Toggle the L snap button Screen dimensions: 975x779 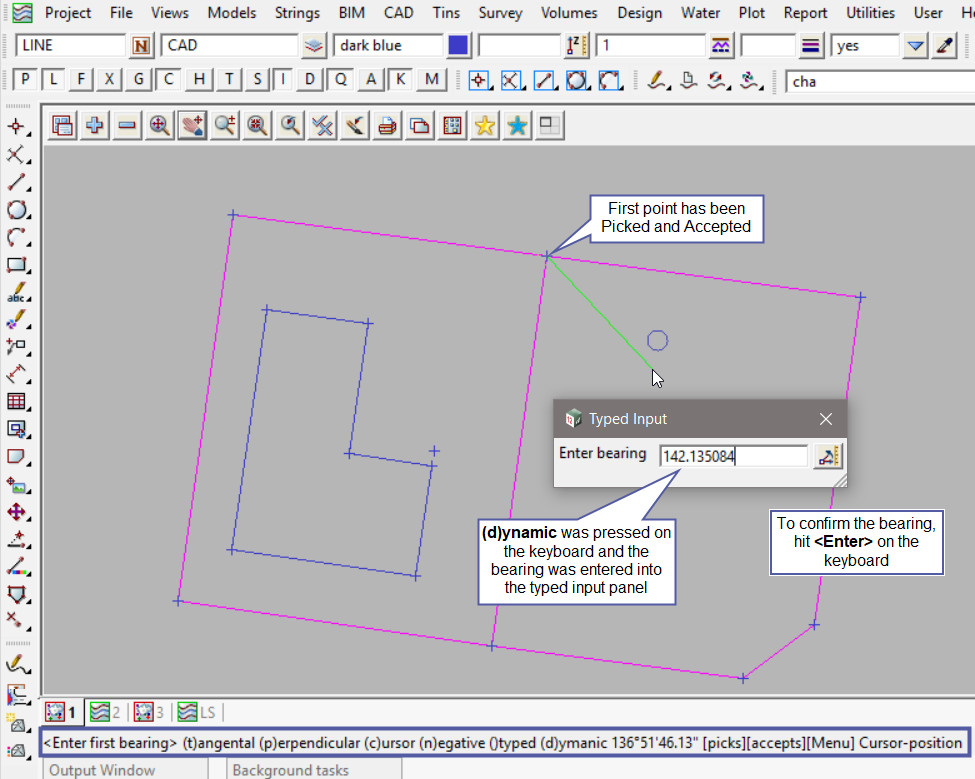[53, 80]
